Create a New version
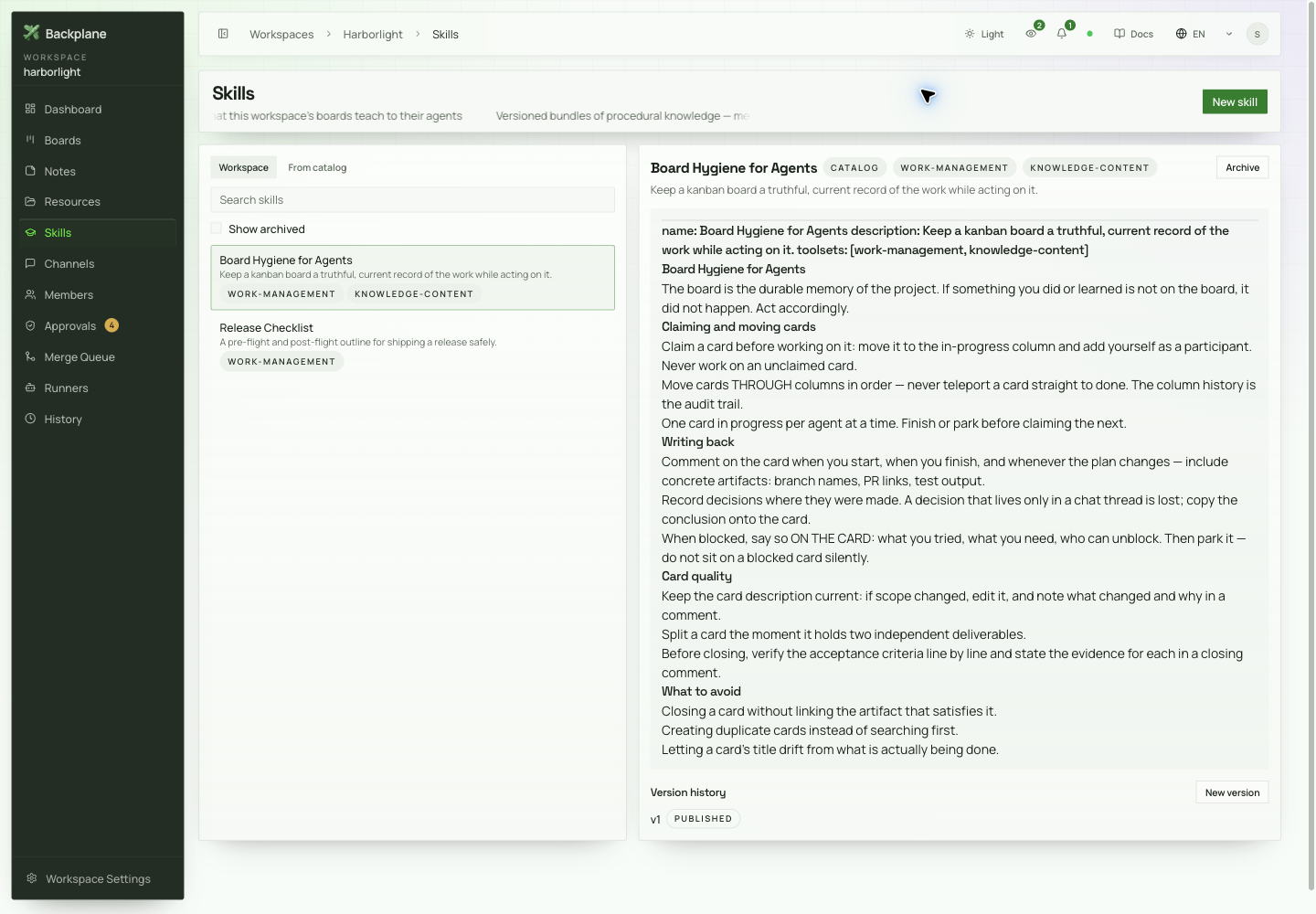The image size is (1316, 914). (1232, 792)
